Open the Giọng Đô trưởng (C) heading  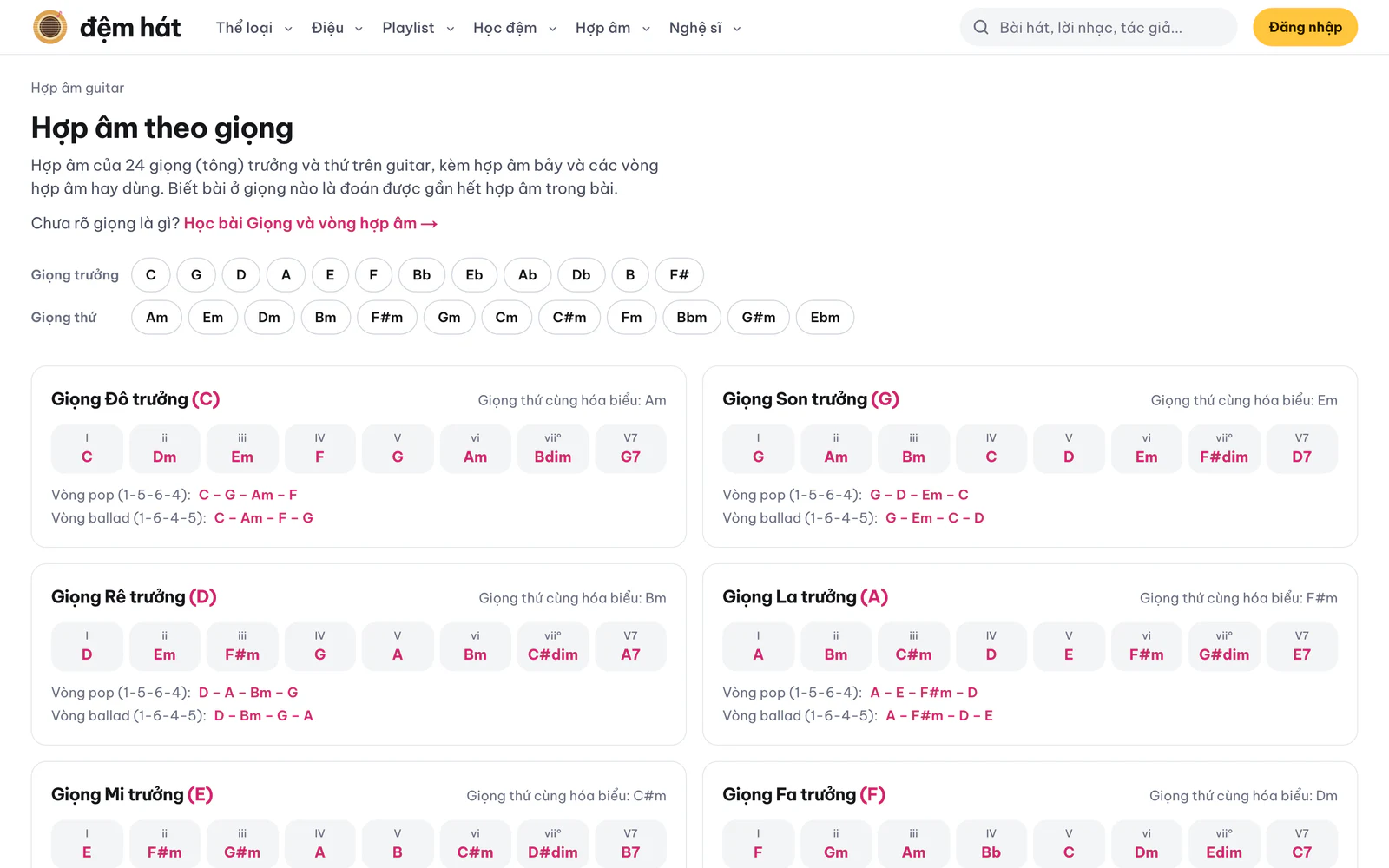tap(135, 399)
